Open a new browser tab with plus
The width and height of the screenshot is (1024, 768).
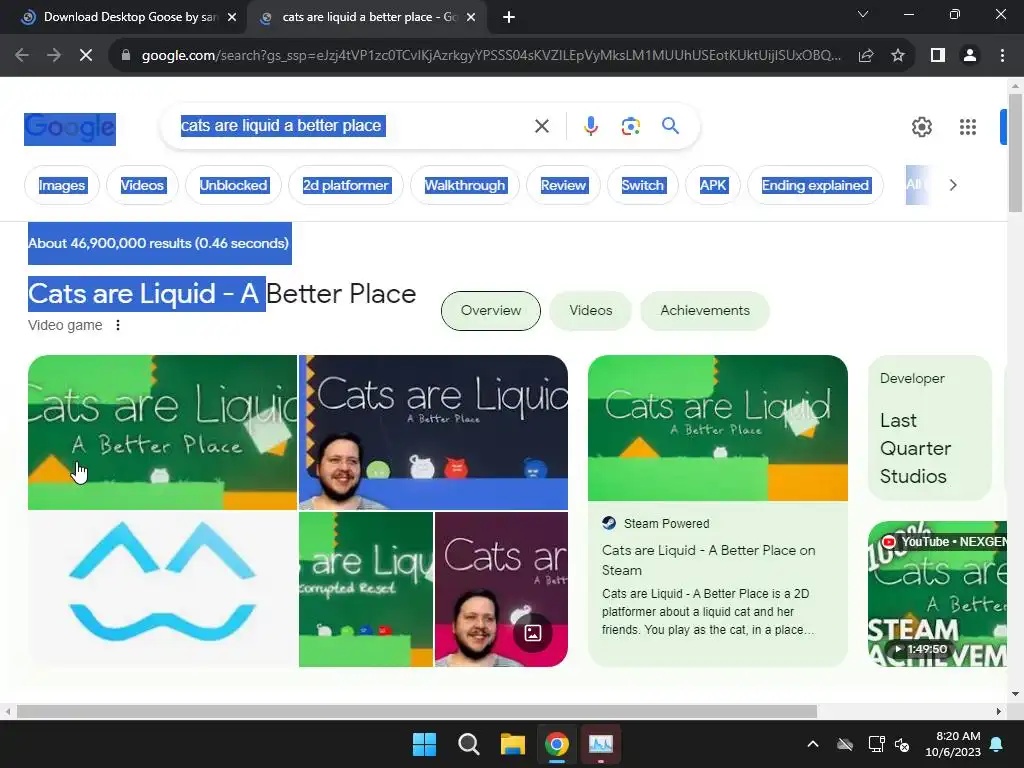coord(509,18)
